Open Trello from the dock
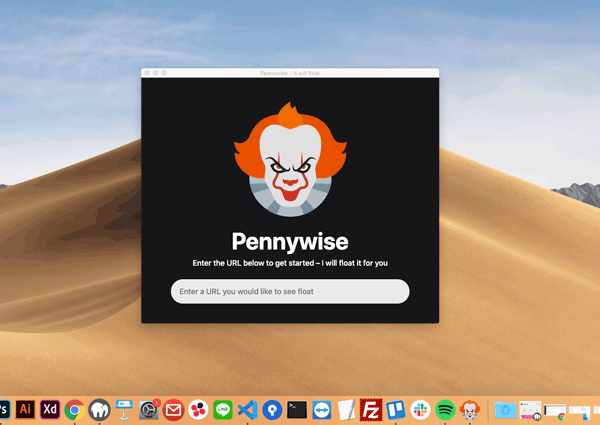 click(x=396, y=410)
